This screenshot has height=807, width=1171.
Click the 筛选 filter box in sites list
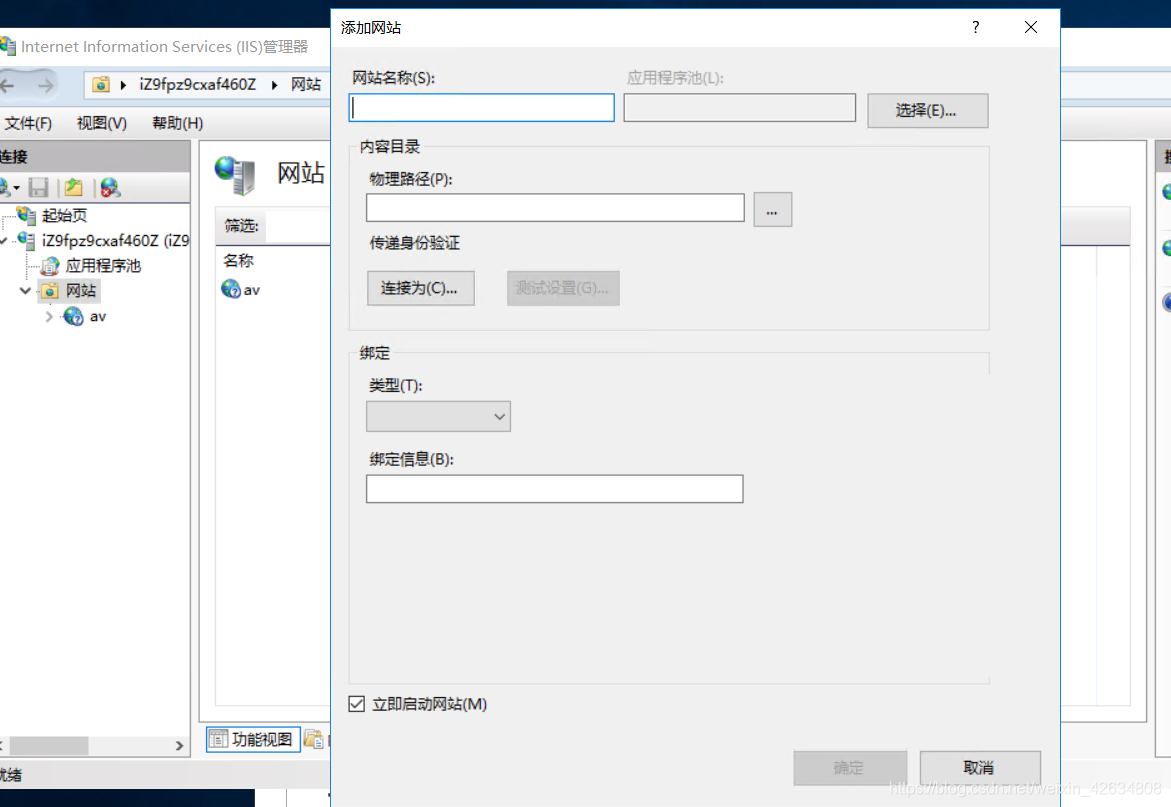click(299, 226)
